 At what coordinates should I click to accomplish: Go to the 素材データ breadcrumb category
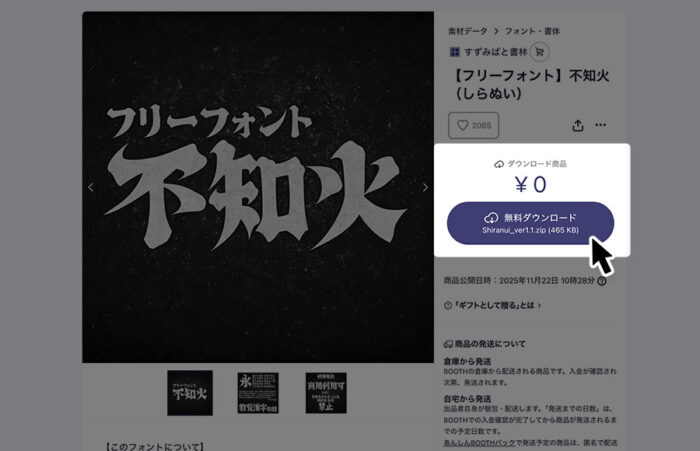[x=467, y=31]
